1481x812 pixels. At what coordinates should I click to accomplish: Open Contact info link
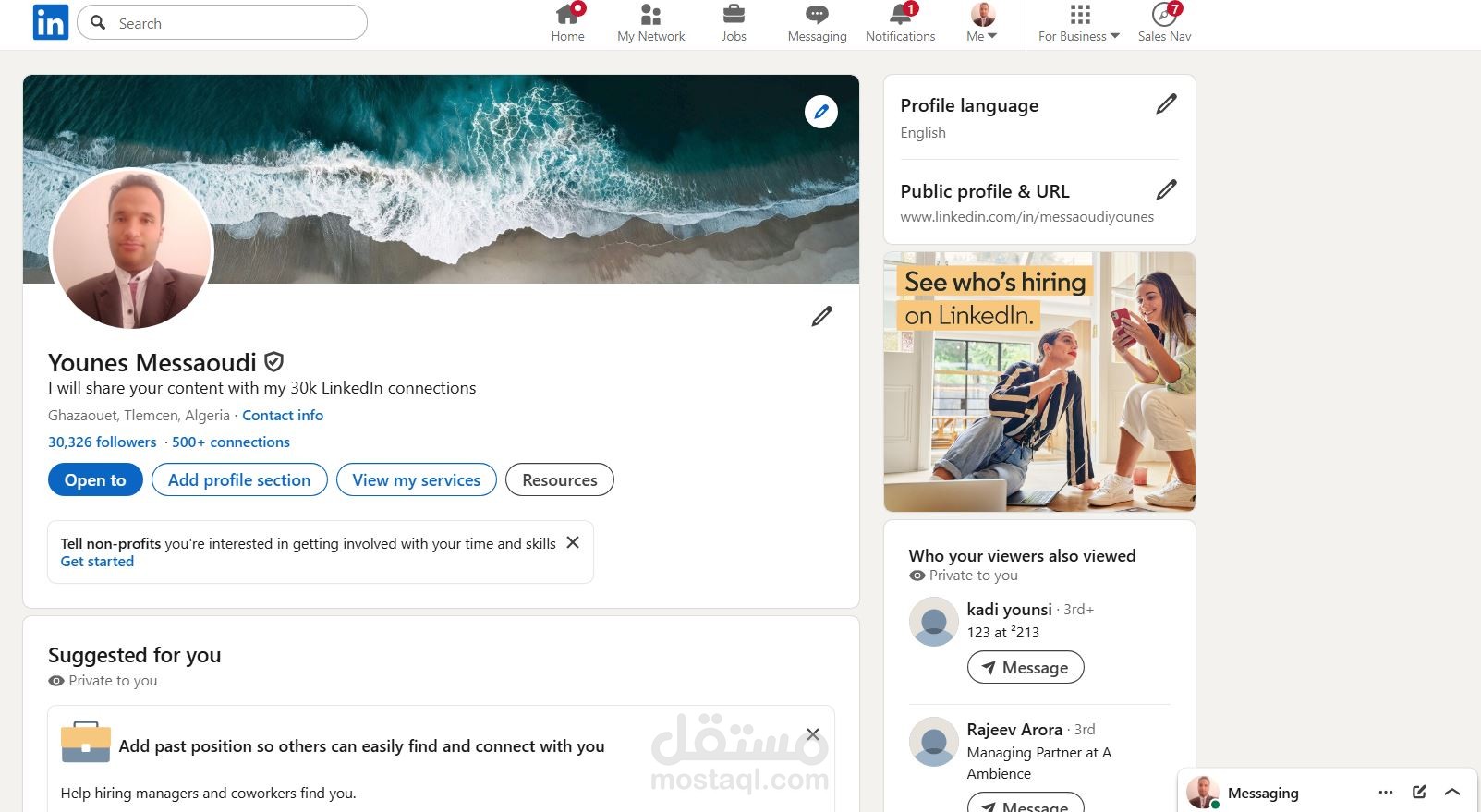[x=283, y=415]
